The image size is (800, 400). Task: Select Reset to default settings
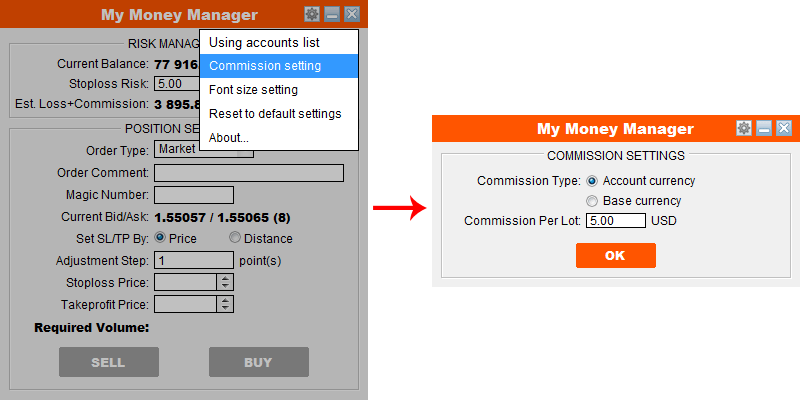tap(279, 113)
